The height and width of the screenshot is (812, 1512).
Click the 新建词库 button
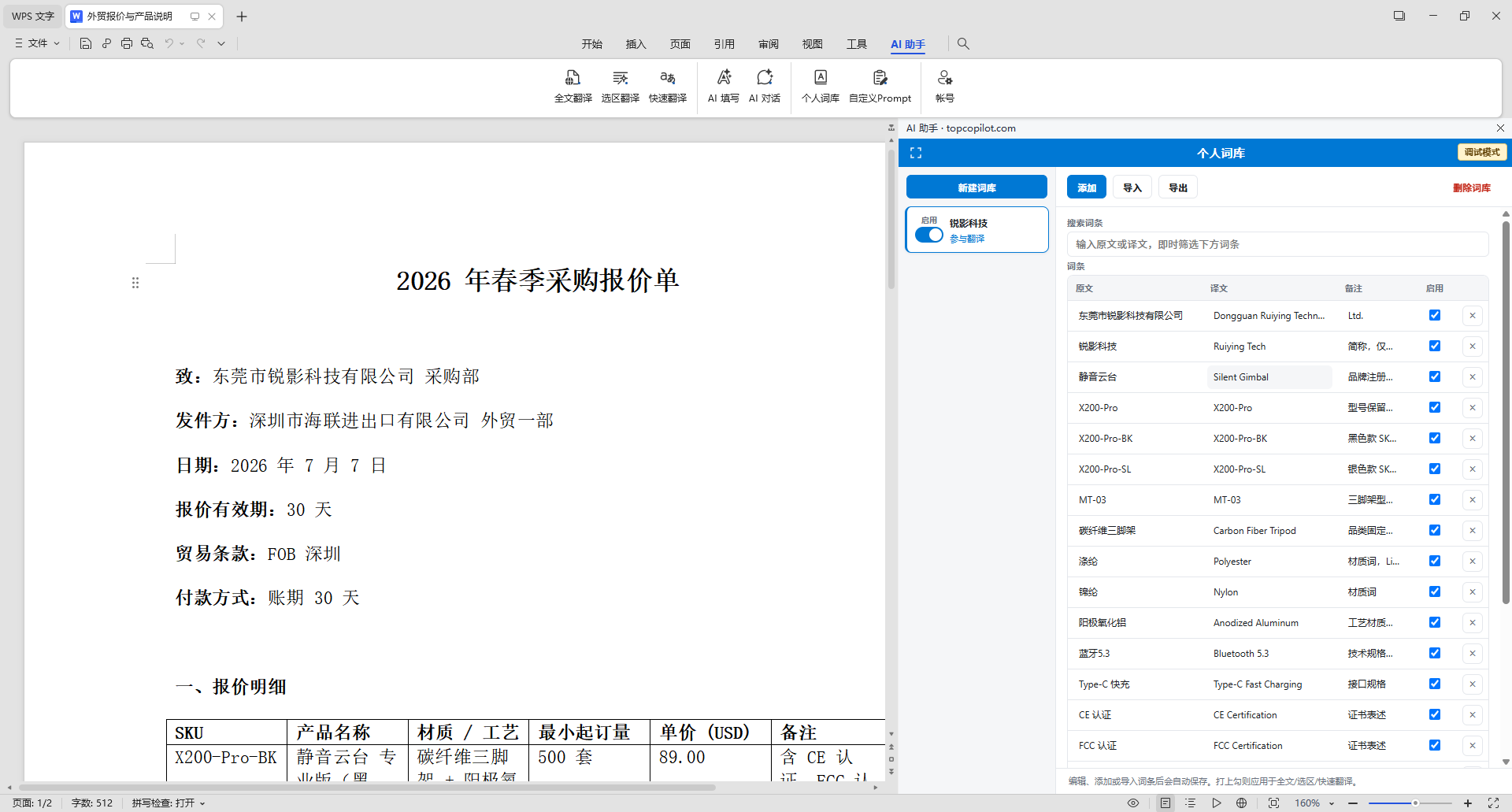click(x=976, y=187)
